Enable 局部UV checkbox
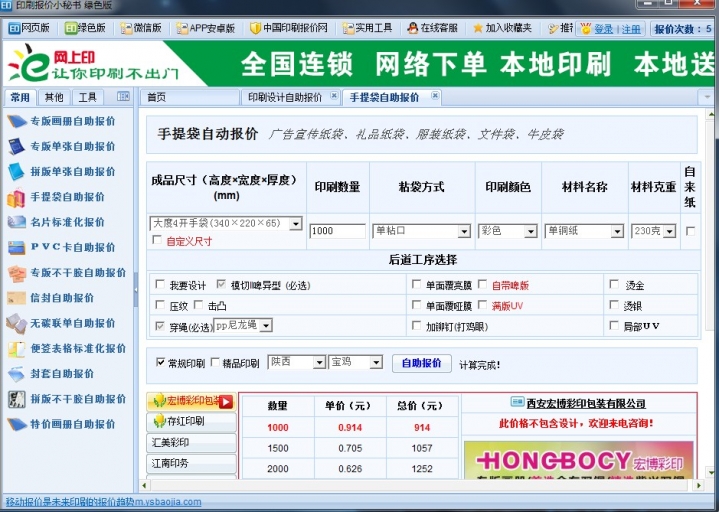The image size is (719, 512). (x=614, y=325)
